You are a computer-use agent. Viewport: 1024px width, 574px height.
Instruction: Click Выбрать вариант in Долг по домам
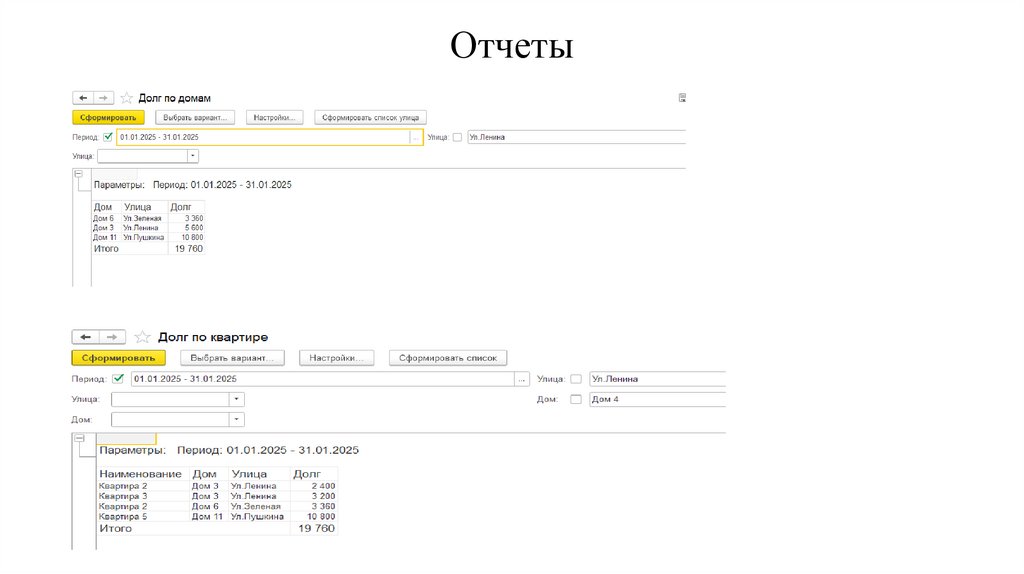(195, 118)
